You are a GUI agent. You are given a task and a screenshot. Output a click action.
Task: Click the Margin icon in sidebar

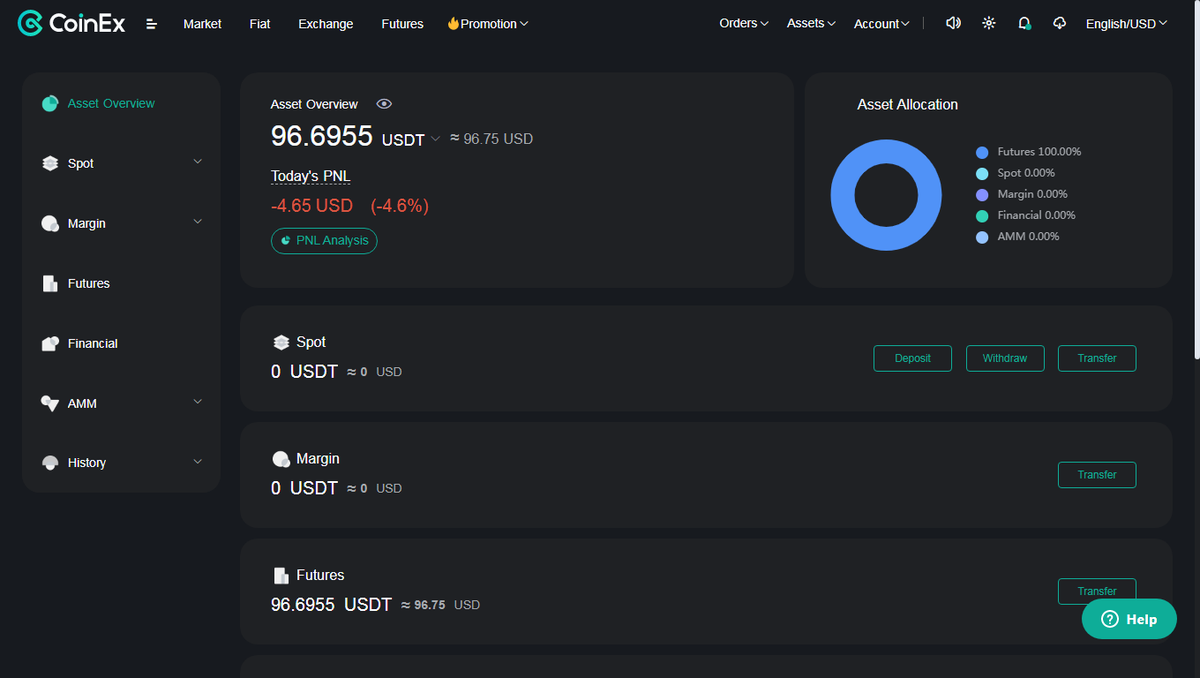coord(50,223)
